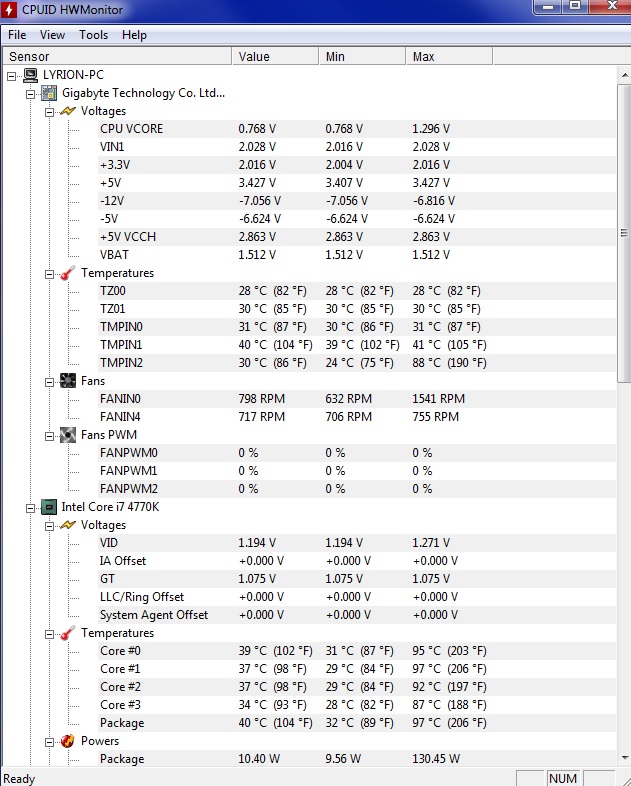Select the TMPIN1 temperature row
This screenshot has width=631, height=786.
357,345
